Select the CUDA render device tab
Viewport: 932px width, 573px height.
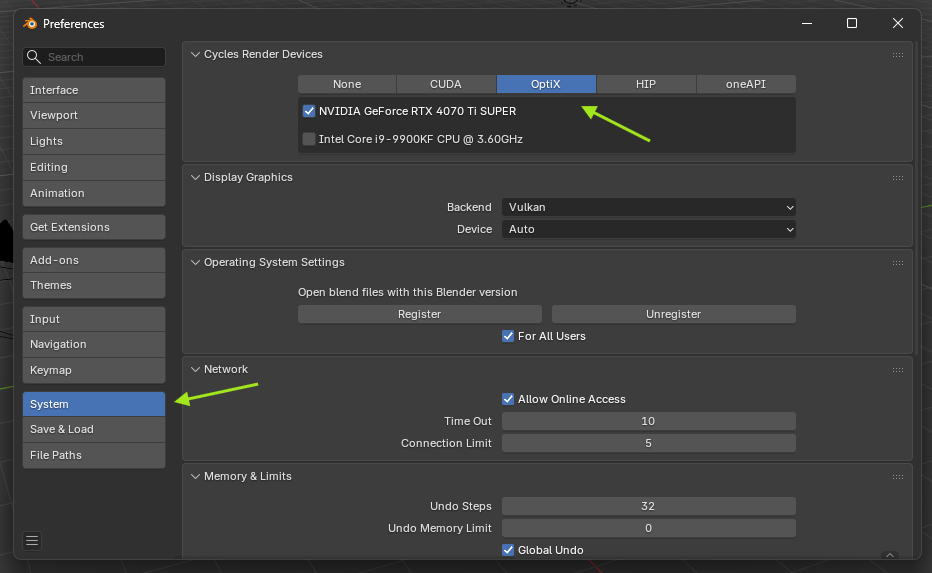point(446,84)
